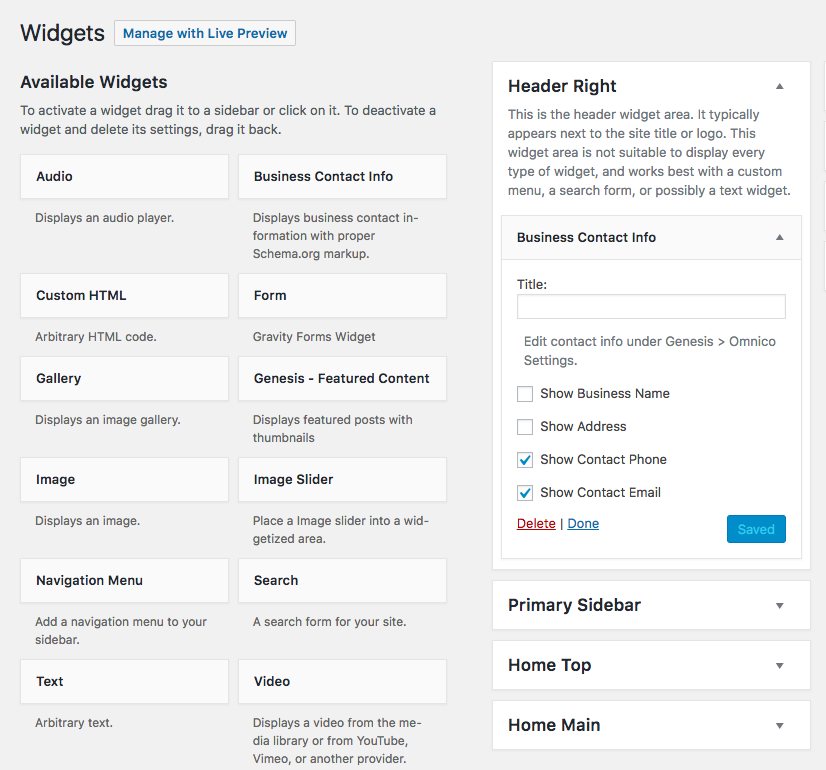Pick the Navigation Menu widget
Viewport: 826px width, 770px height.
pyautogui.click(x=124, y=580)
